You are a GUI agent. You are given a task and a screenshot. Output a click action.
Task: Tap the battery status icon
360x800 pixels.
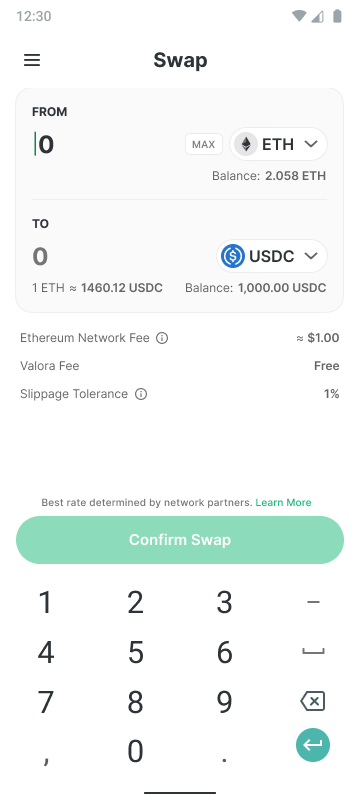click(337, 16)
